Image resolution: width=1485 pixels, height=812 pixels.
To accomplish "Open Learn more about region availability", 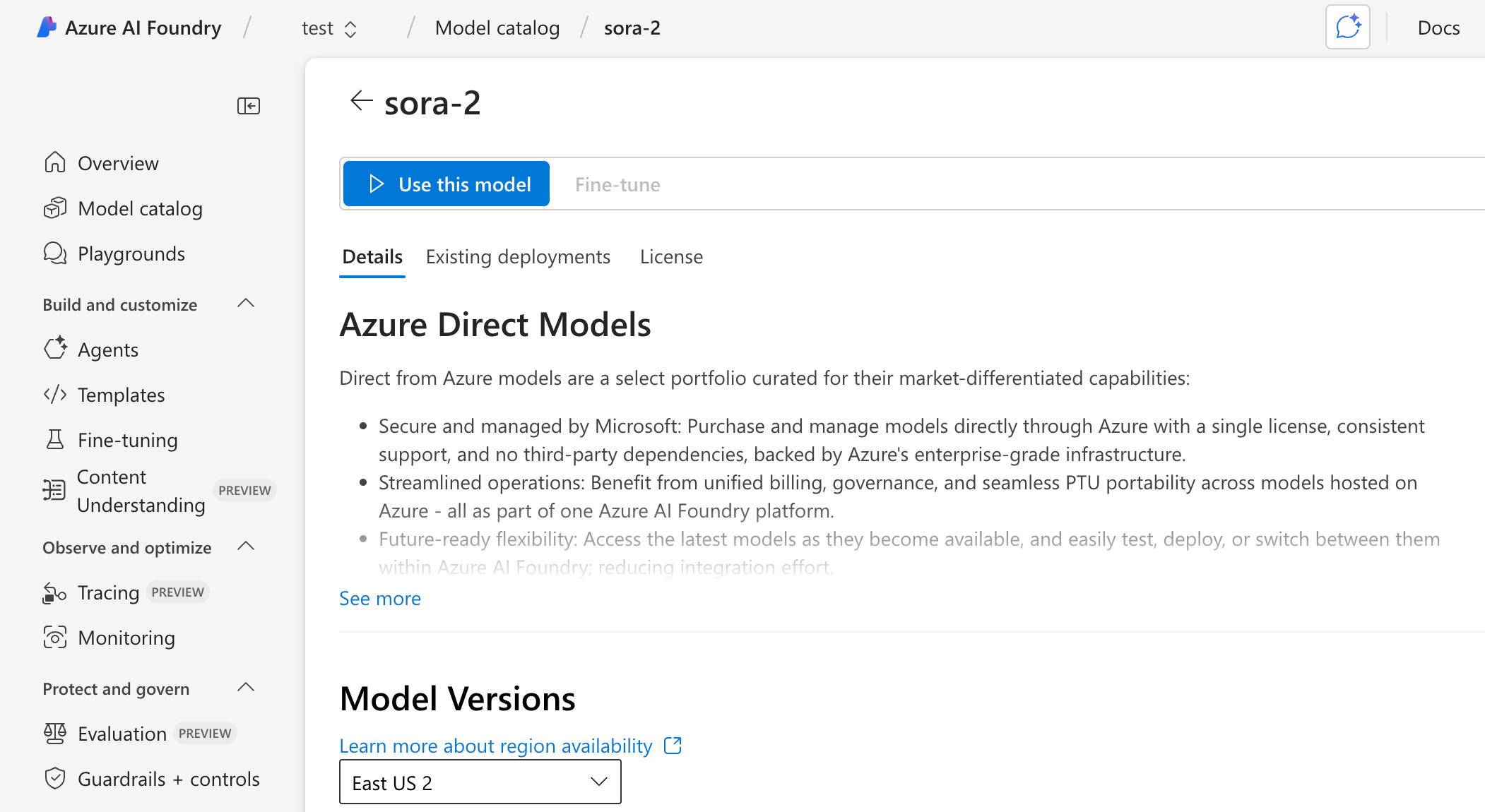I will (496, 746).
